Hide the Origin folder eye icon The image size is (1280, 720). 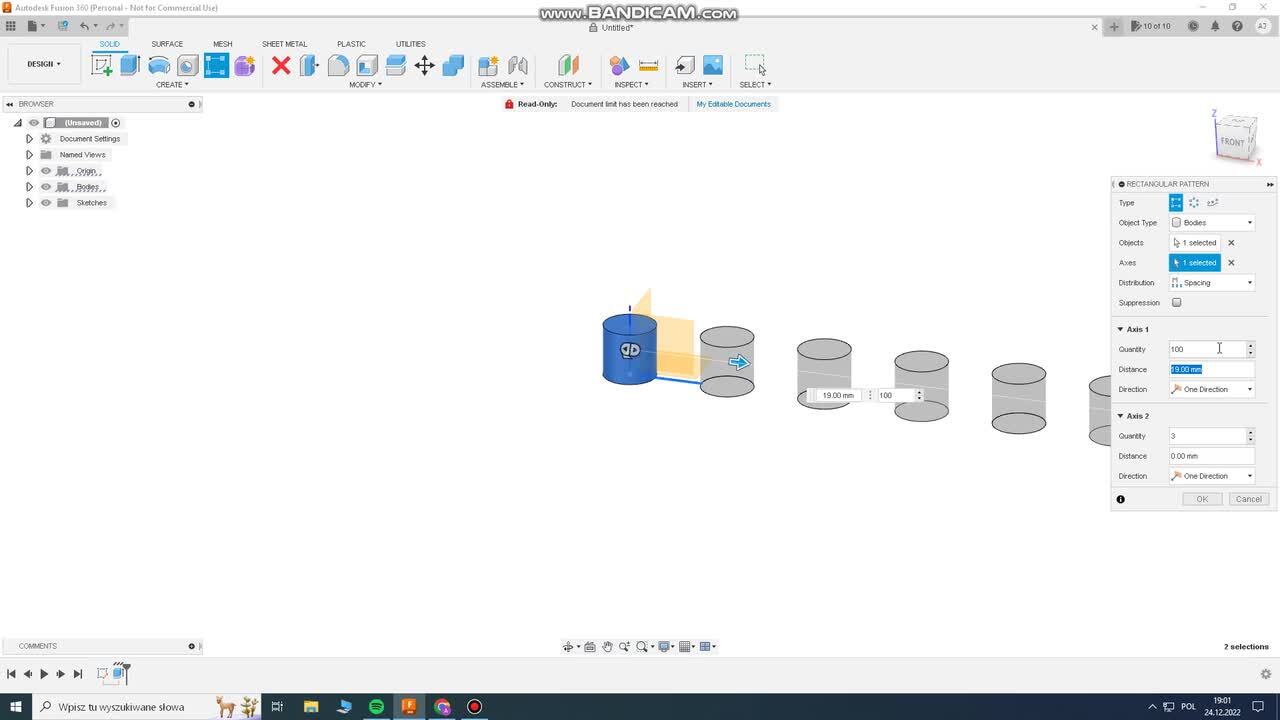(46, 171)
